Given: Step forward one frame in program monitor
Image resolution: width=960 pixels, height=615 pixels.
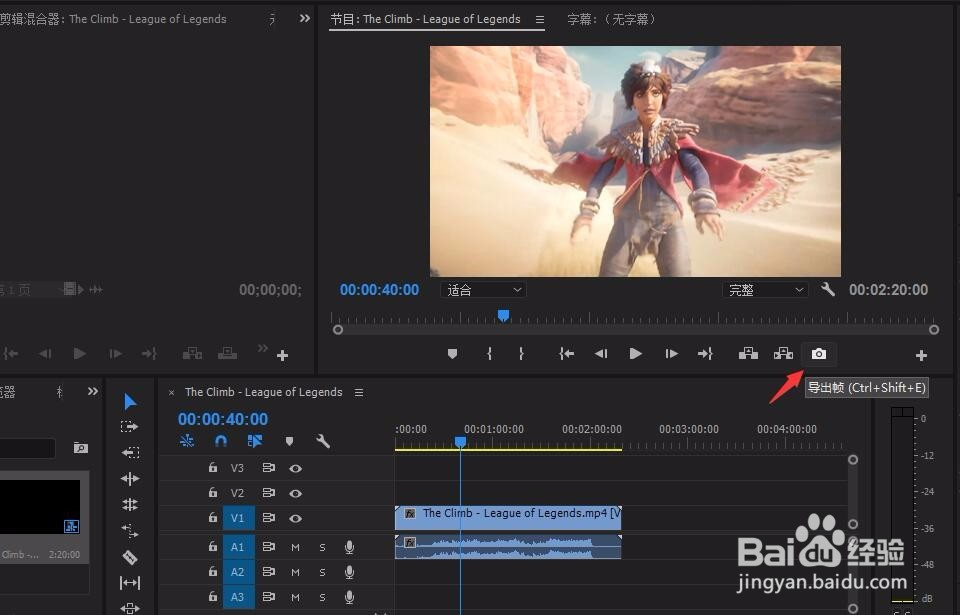Looking at the screenshot, I should pyautogui.click(x=671, y=354).
